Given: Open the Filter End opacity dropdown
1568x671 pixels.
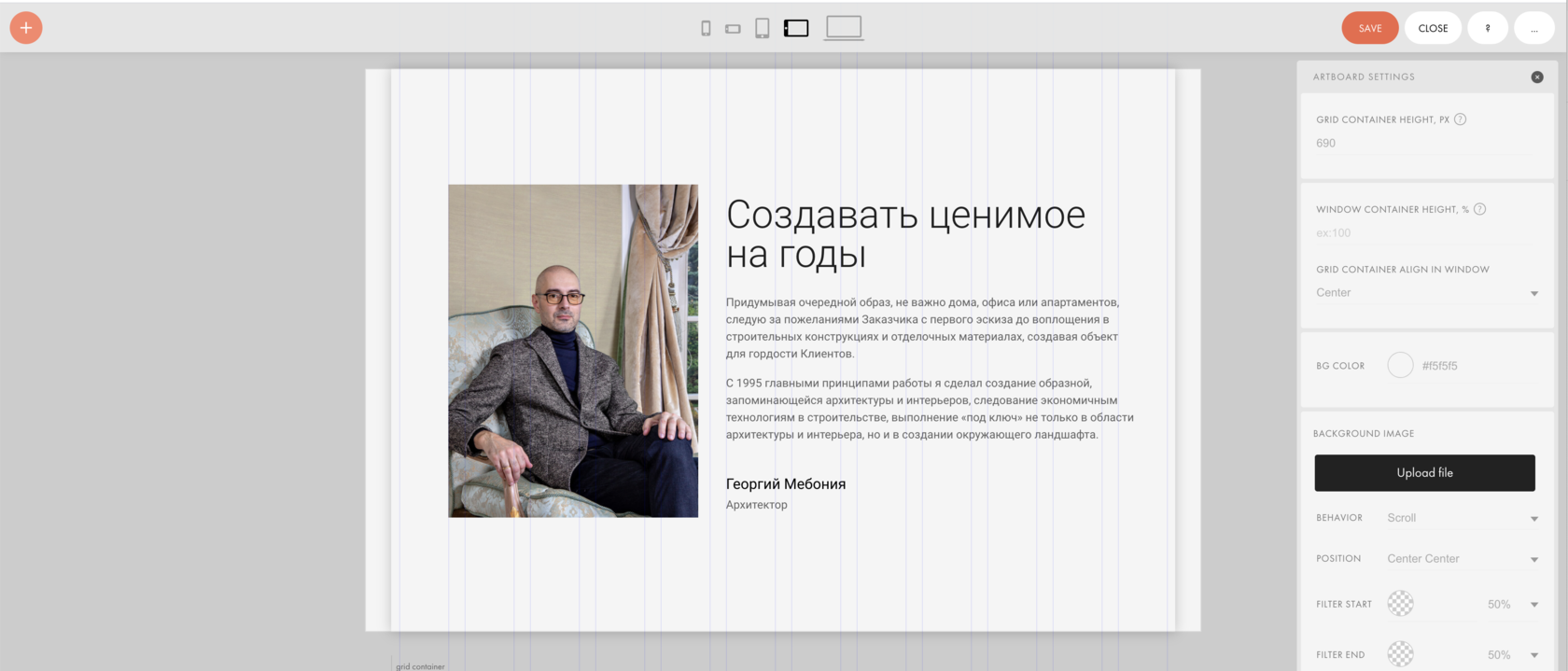Looking at the screenshot, I should point(1512,655).
